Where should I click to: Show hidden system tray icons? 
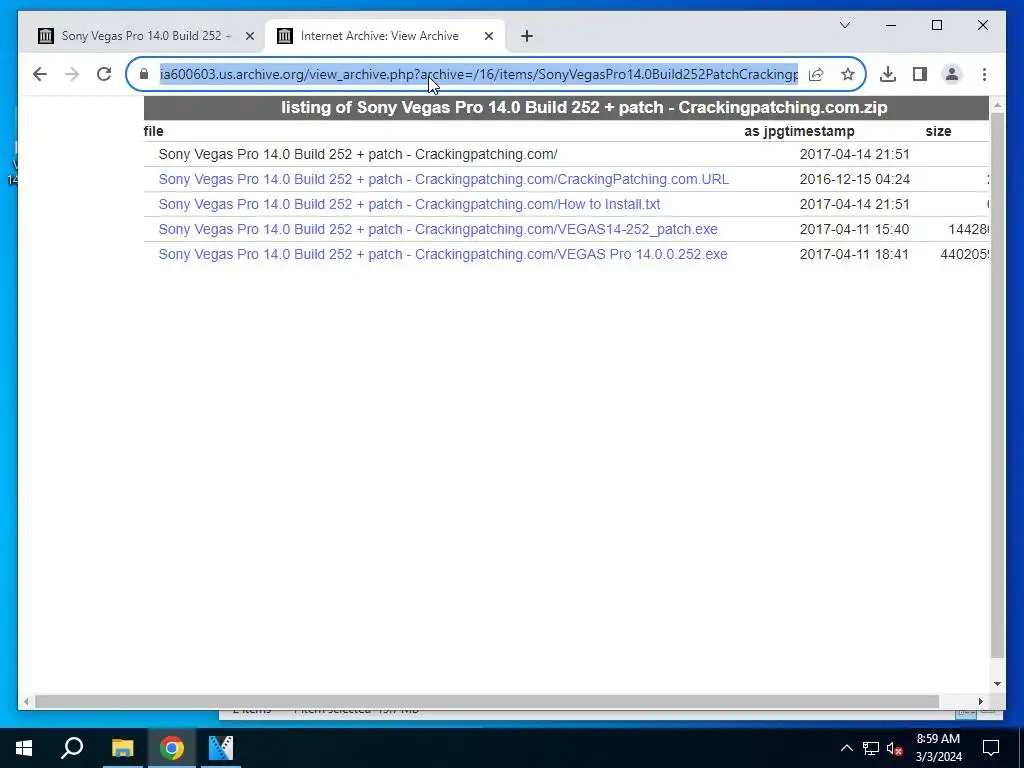click(x=846, y=748)
